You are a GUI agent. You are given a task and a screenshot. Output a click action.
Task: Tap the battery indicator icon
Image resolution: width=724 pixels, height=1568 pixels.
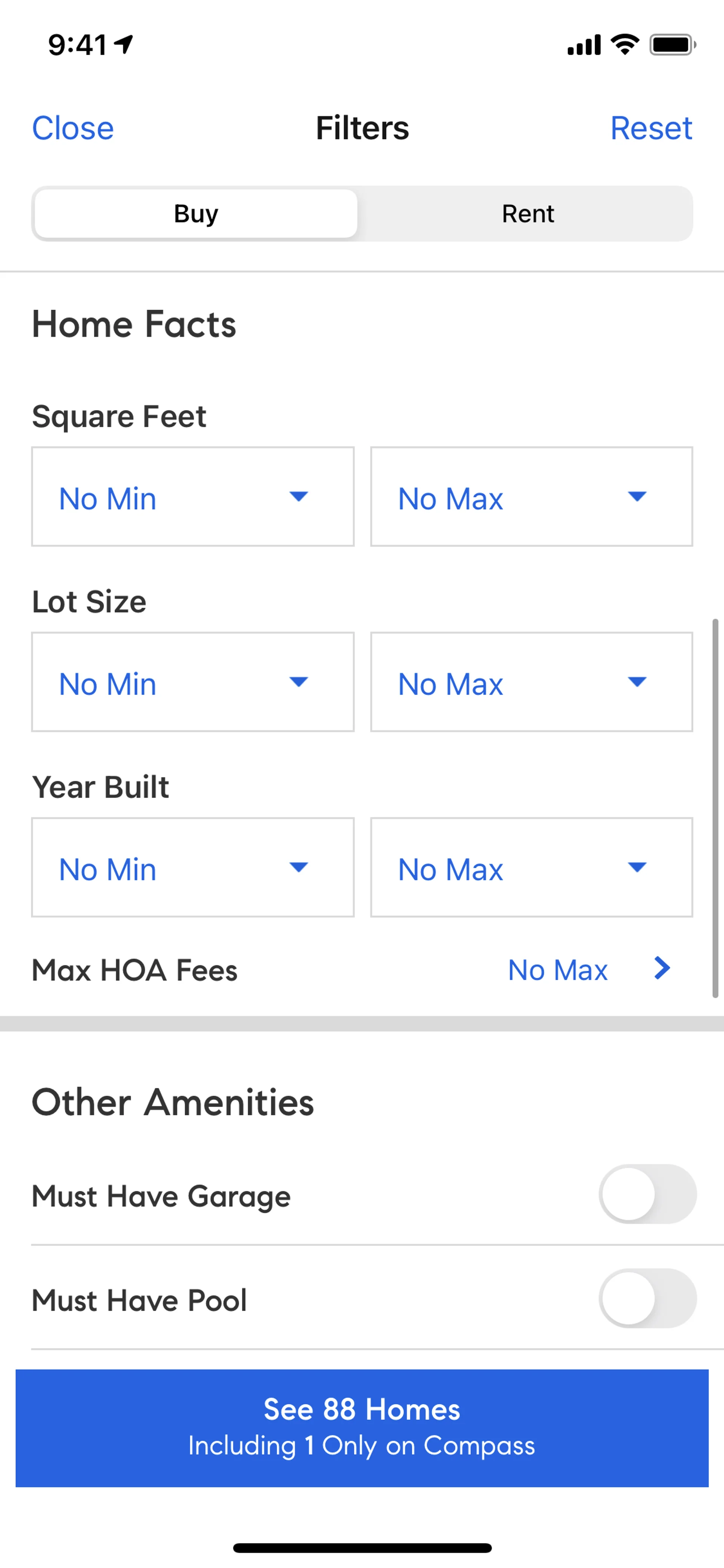point(672,45)
